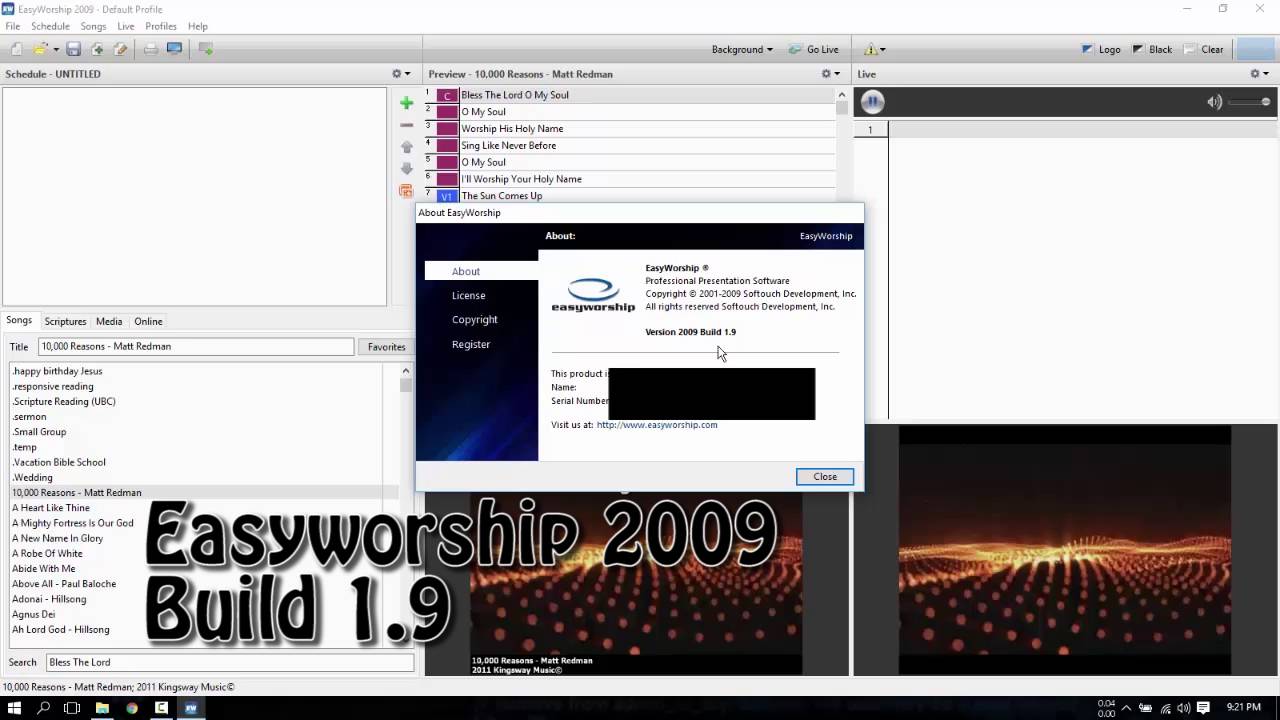Click the blue monitor display icon
1280x720 pixels.
click(175, 49)
